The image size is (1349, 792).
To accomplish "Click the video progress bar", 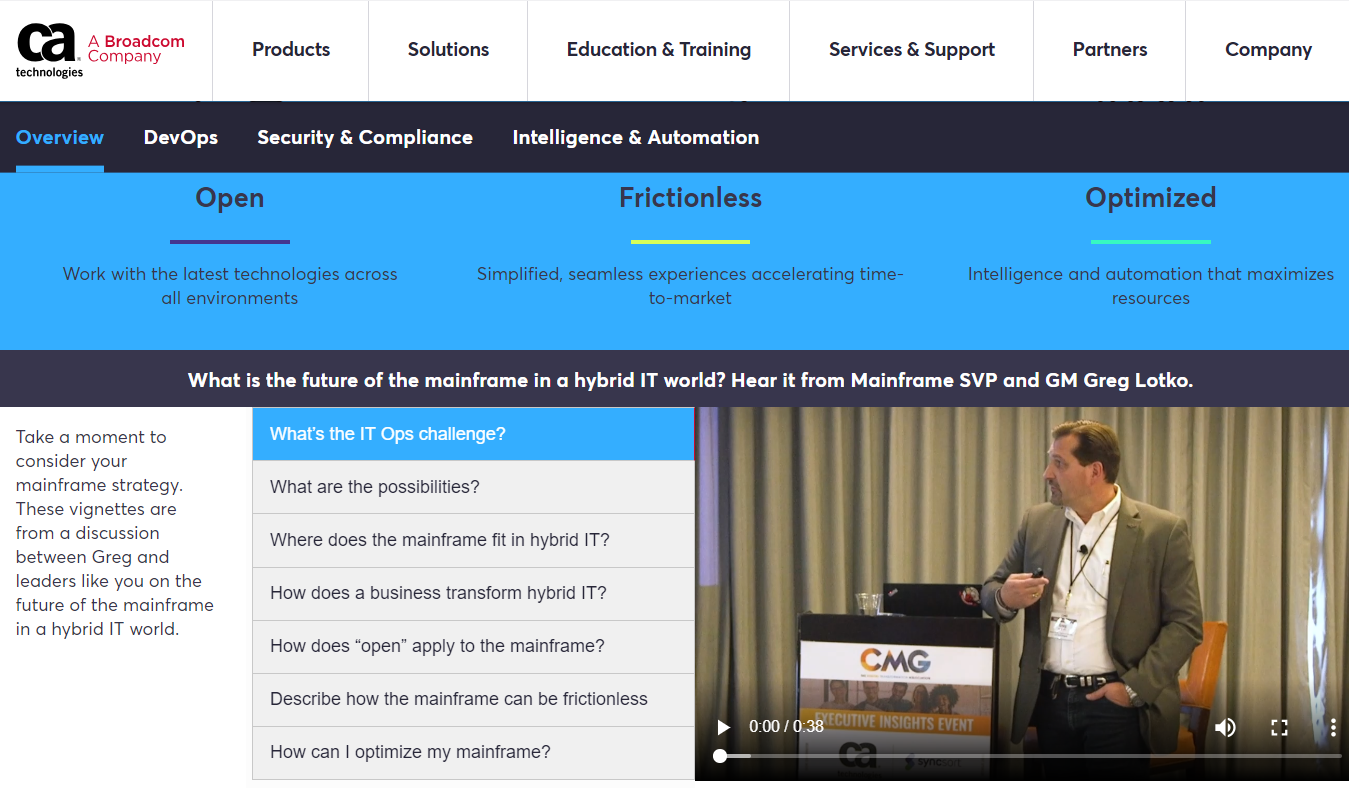I will click(x=1030, y=756).
